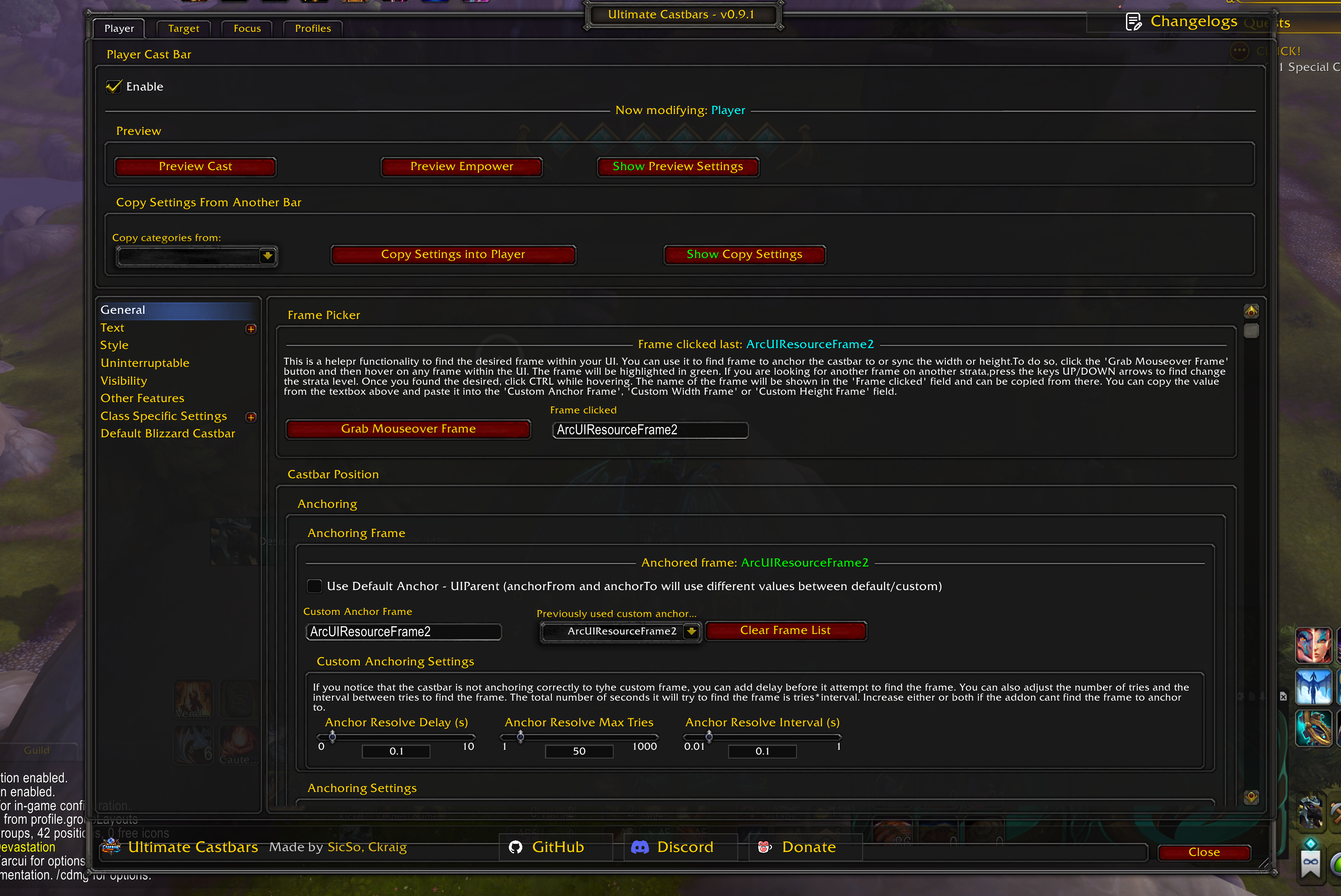Click the Copy Settings into Player button
The width and height of the screenshot is (1341, 896).
[453, 255]
